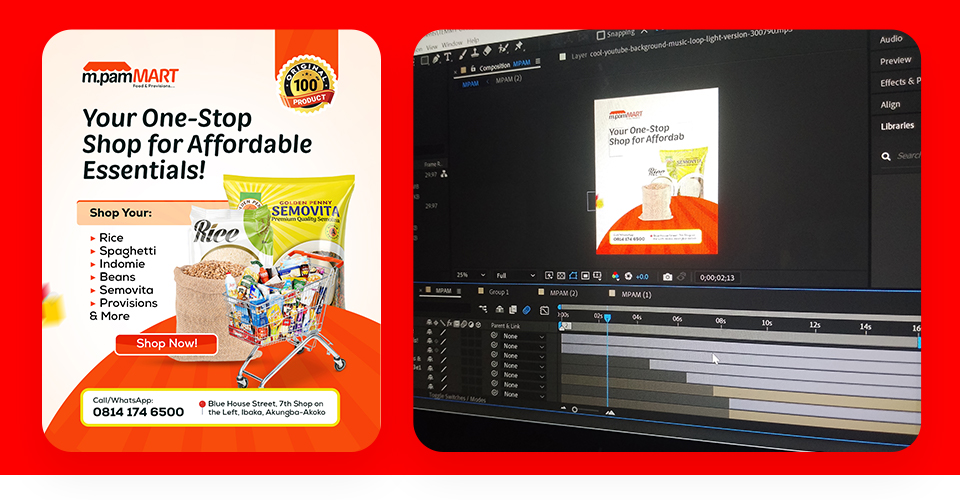This screenshot has height=500, width=960.
Task: Open fourth layer's Parent None dropdown
Action: click(x=524, y=365)
